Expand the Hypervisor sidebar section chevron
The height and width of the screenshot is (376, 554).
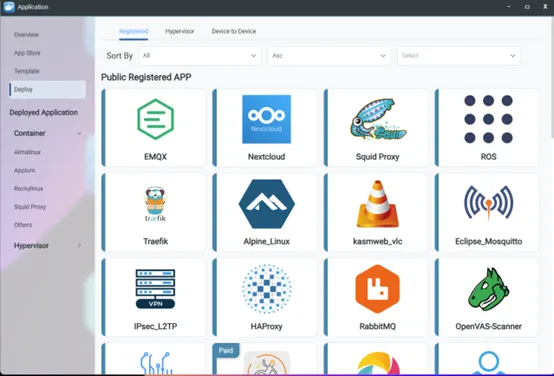point(79,246)
